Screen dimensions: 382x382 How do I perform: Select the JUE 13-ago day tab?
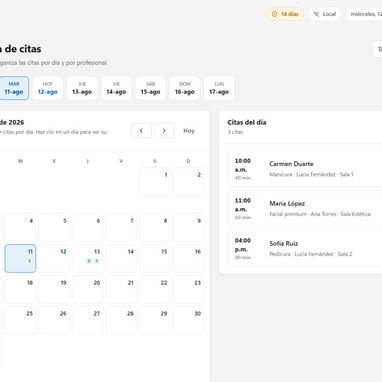82,88
